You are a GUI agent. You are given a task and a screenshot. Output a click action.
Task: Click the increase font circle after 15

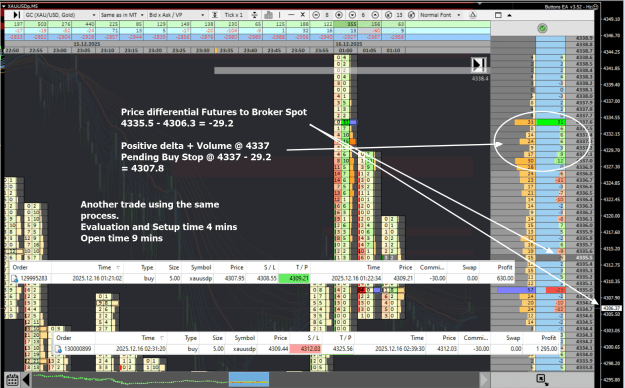[411, 15]
